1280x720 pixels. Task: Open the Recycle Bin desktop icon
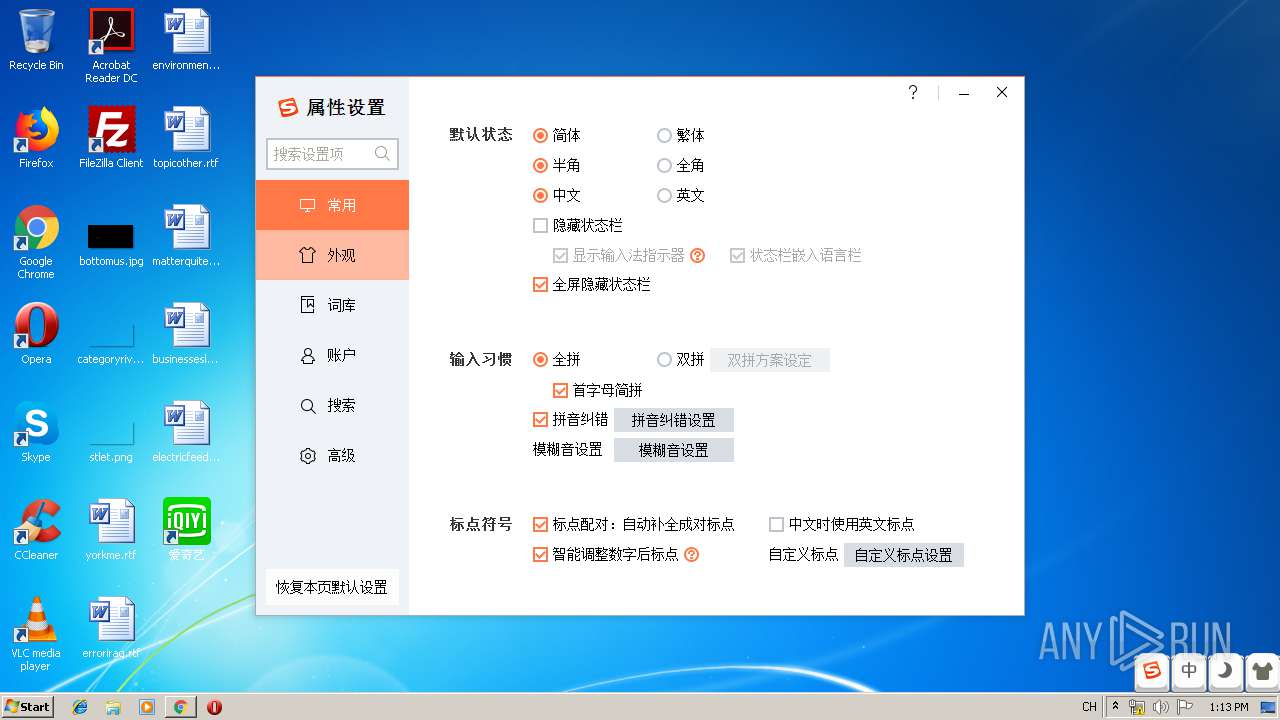(x=36, y=40)
